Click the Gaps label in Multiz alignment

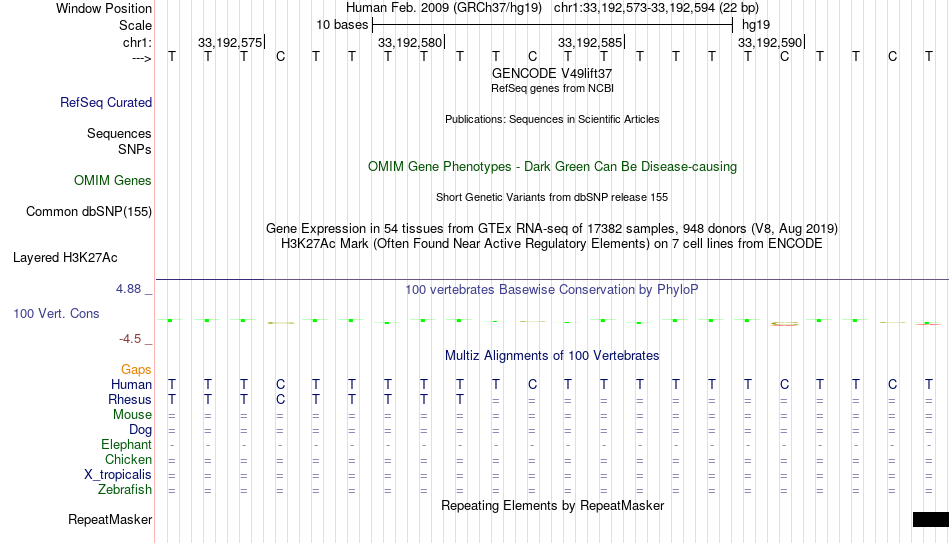pyautogui.click(x=136, y=369)
